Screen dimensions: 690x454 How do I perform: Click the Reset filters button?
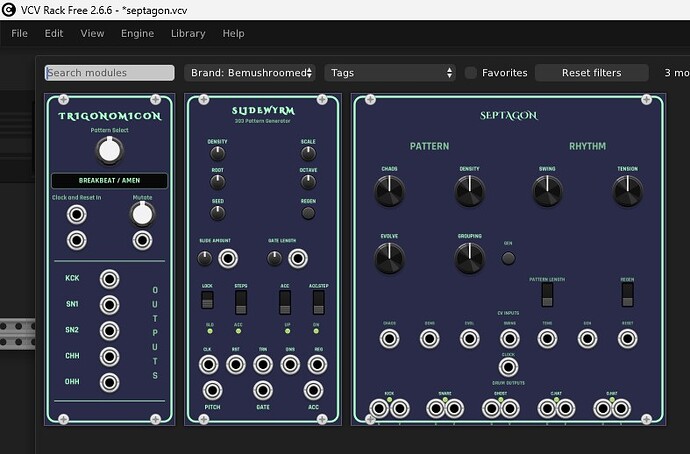pyautogui.click(x=591, y=73)
